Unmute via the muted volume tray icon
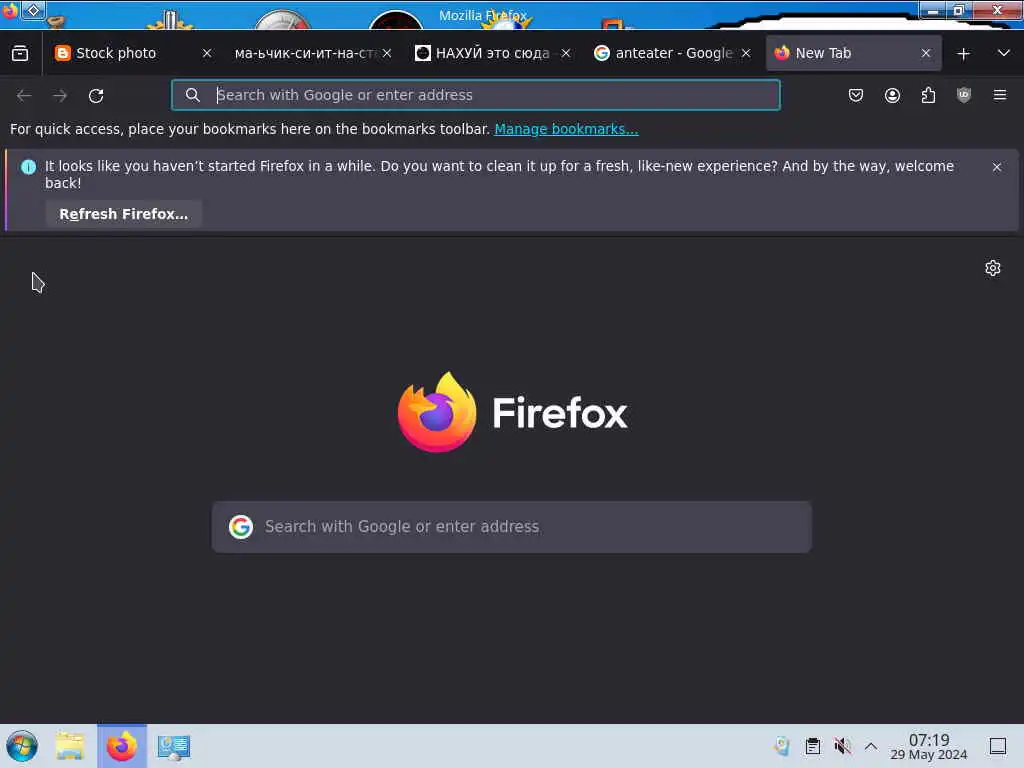Viewport: 1024px width, 768px height. pos(842,746)
